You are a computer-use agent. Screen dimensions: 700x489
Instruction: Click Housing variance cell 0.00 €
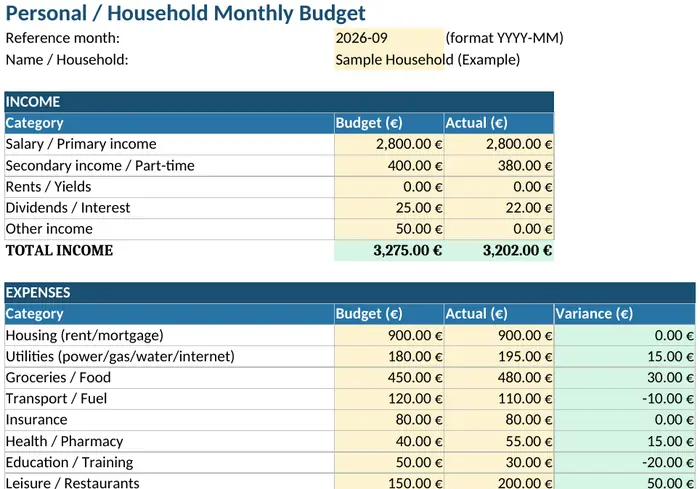625,335
